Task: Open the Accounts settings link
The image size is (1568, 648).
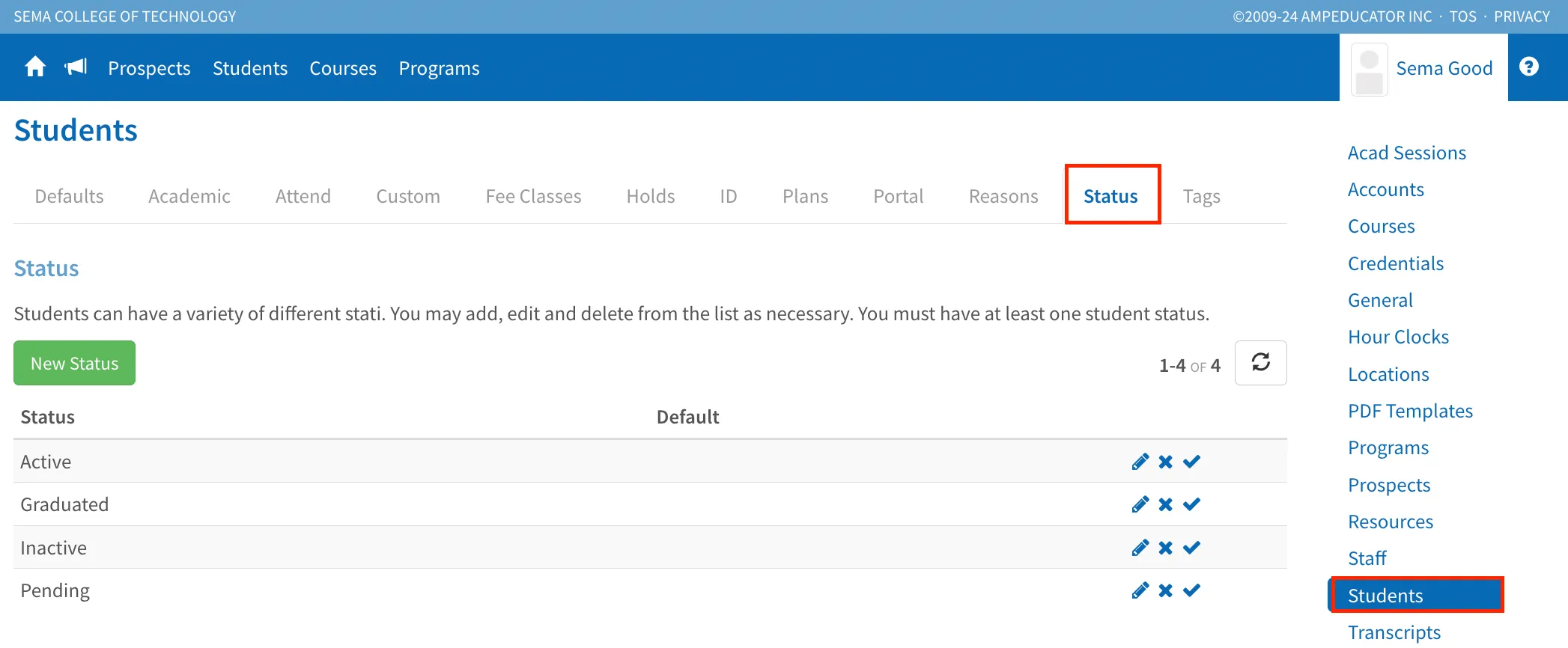Action: (x=1386, y=189)
